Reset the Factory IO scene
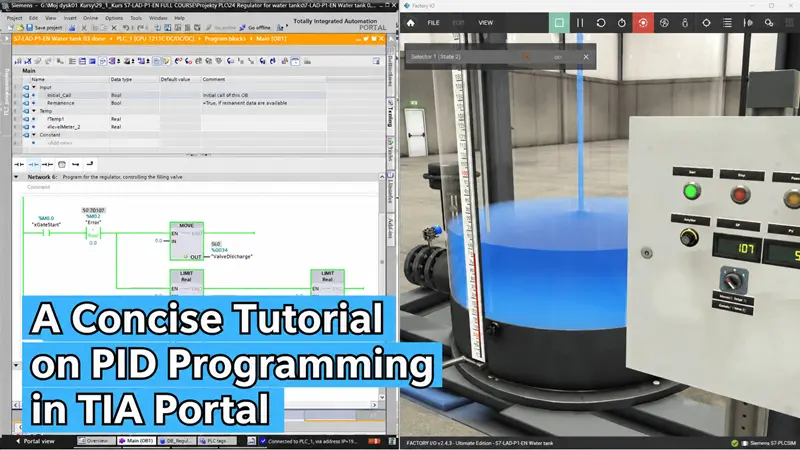The width and height of the screenshot is (800, 450). [x=601, y=23]
